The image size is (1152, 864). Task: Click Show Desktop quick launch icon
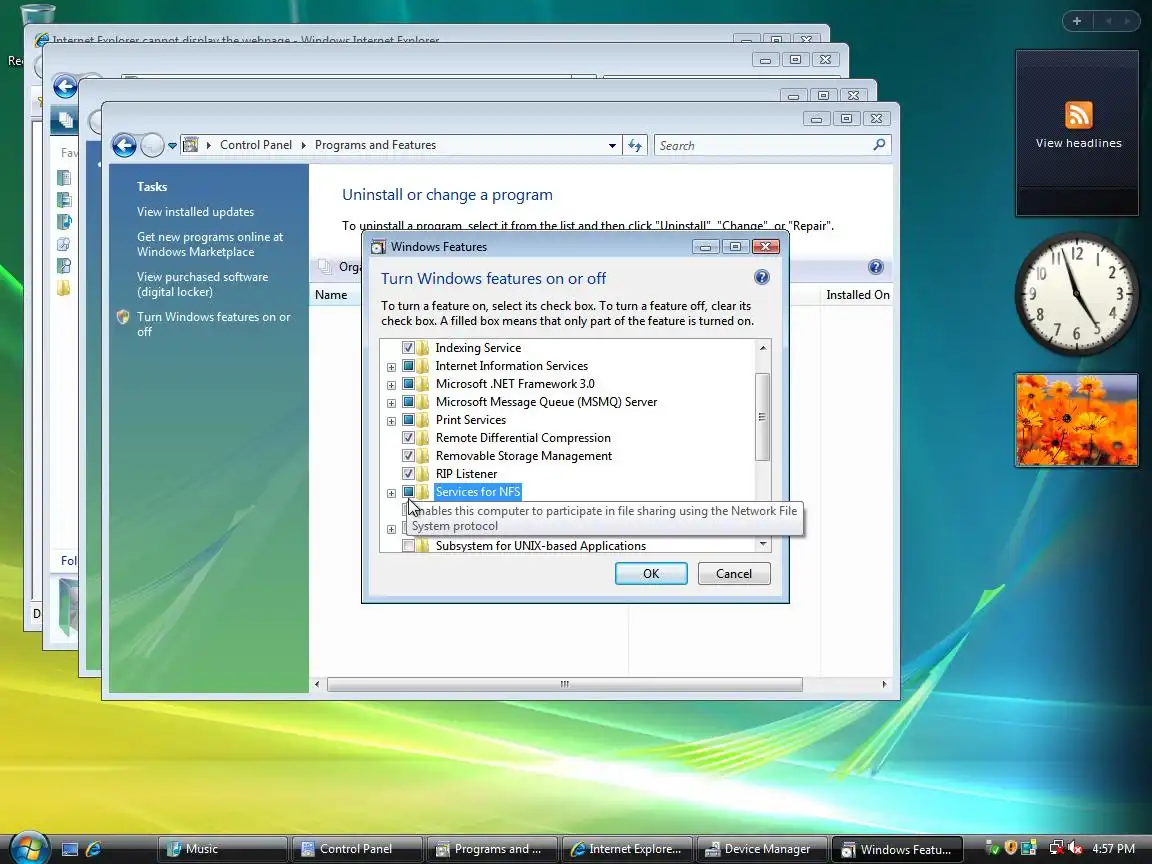[70, 849]
